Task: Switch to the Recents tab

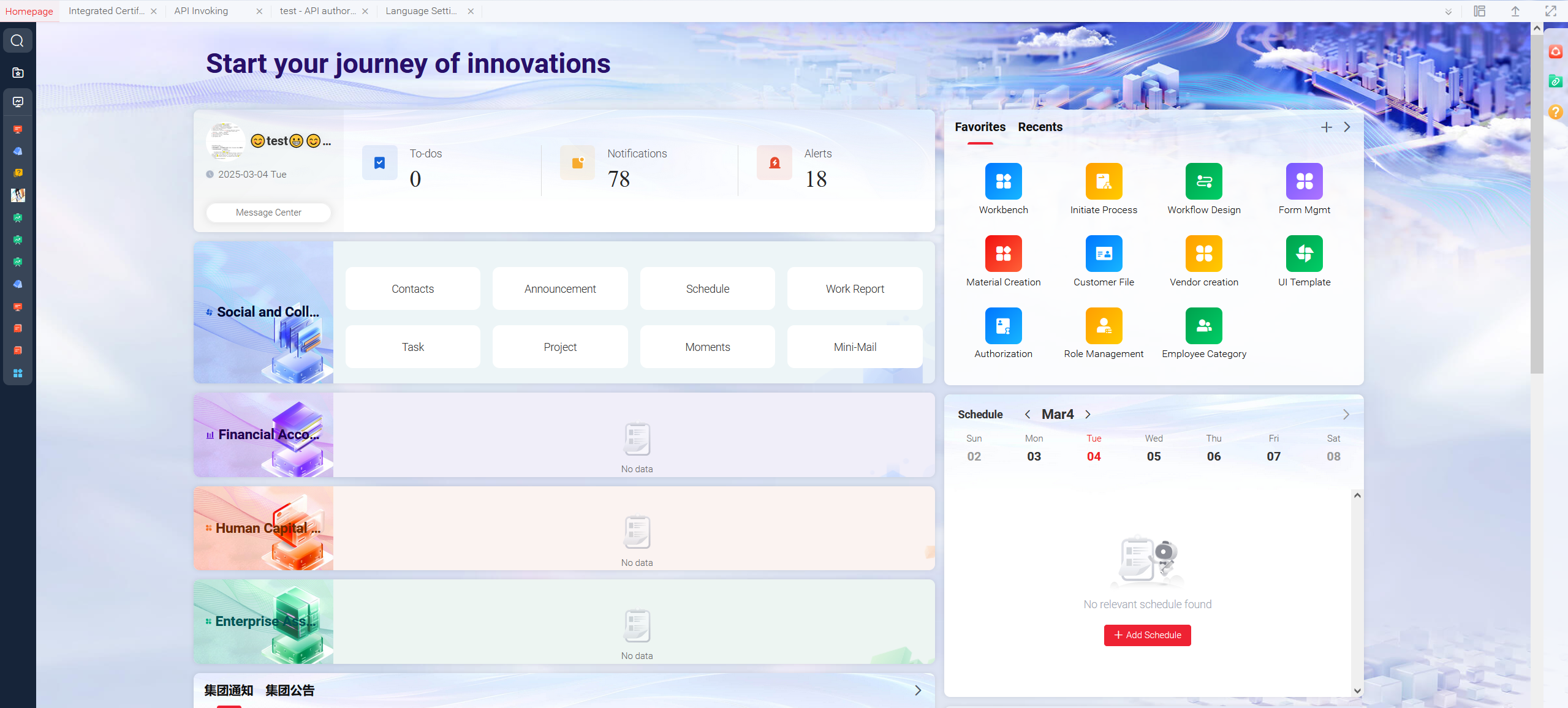Action: tap(1040, 127)
